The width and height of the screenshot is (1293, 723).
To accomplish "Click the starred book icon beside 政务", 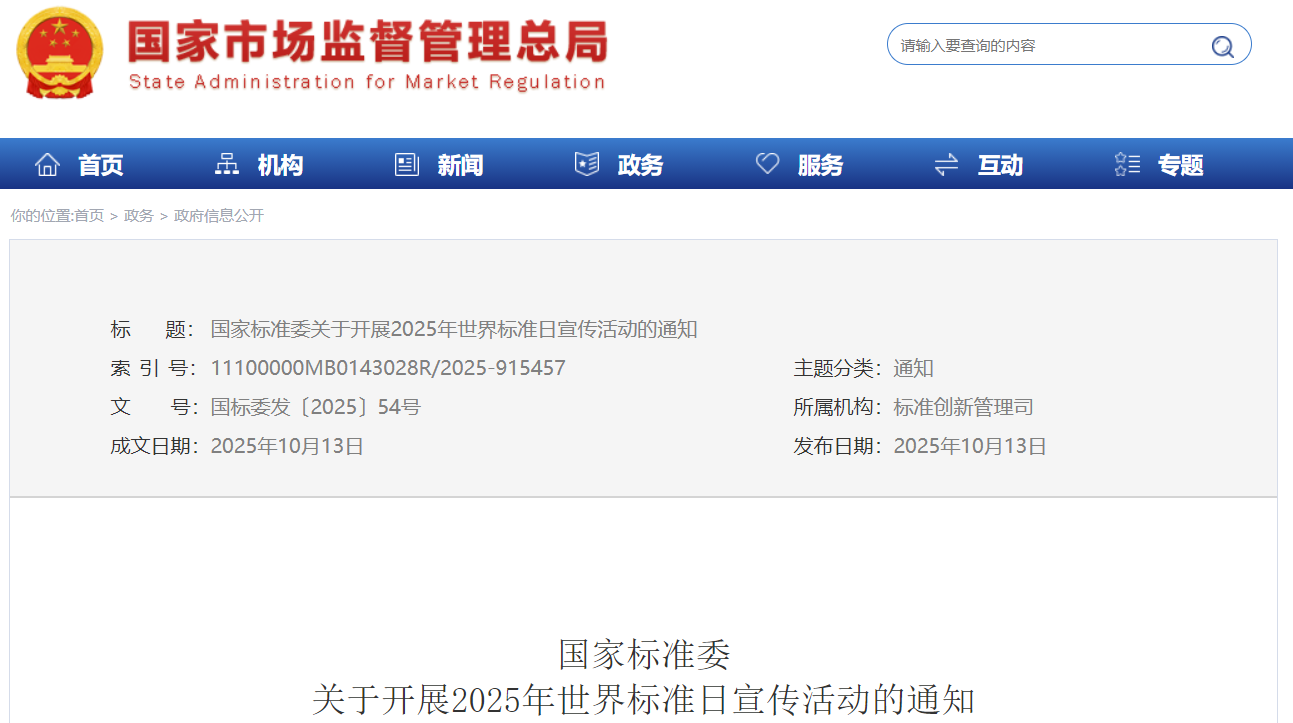I will (587, 165).
